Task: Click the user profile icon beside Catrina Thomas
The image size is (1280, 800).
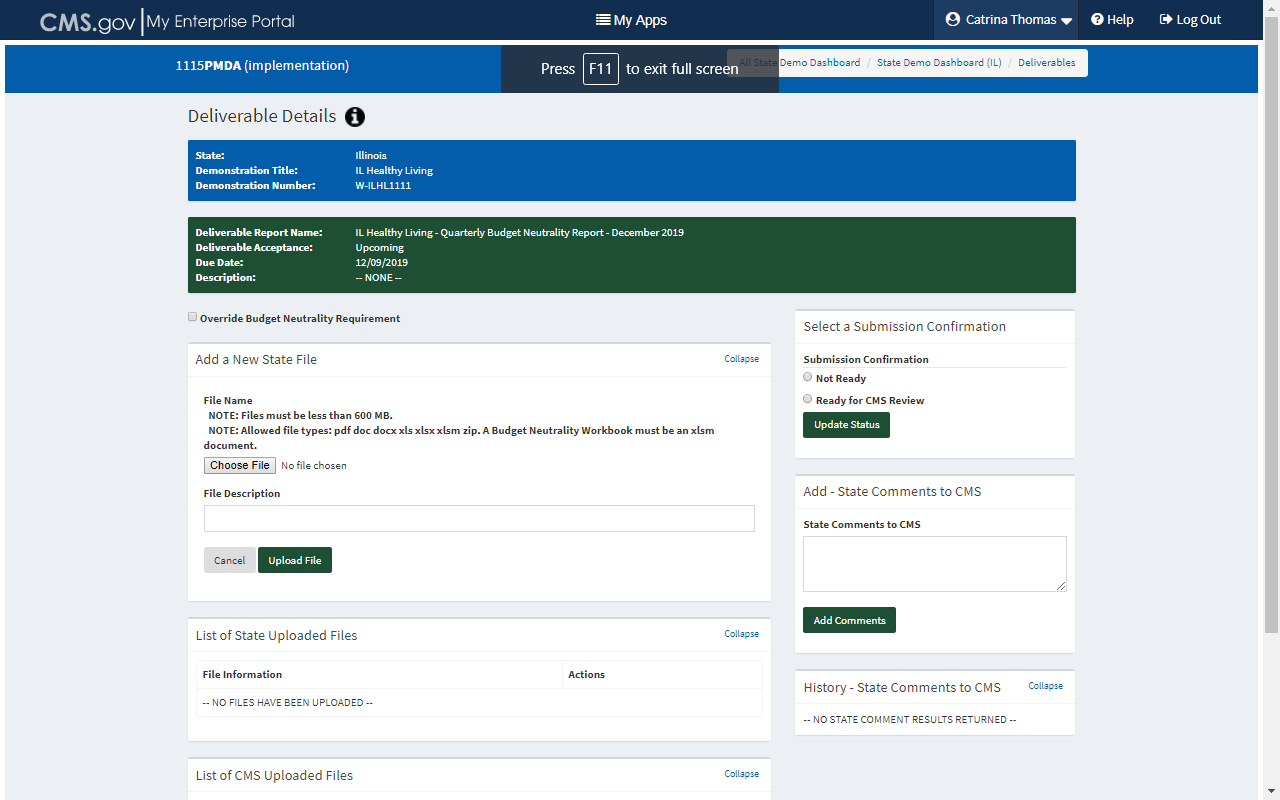Action: [953, 20]
